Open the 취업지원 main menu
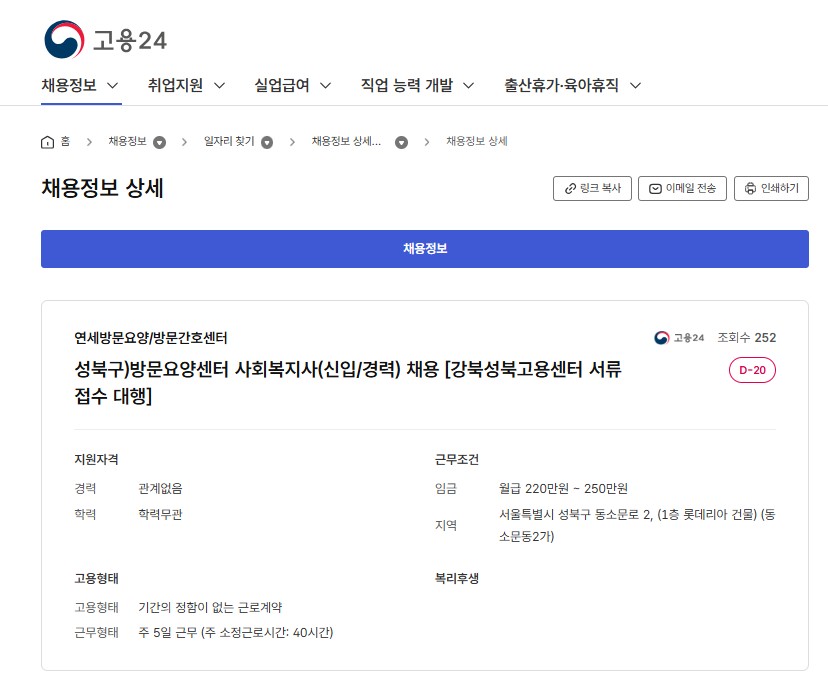This screenshot has height=685, width=828. point(175,85)
